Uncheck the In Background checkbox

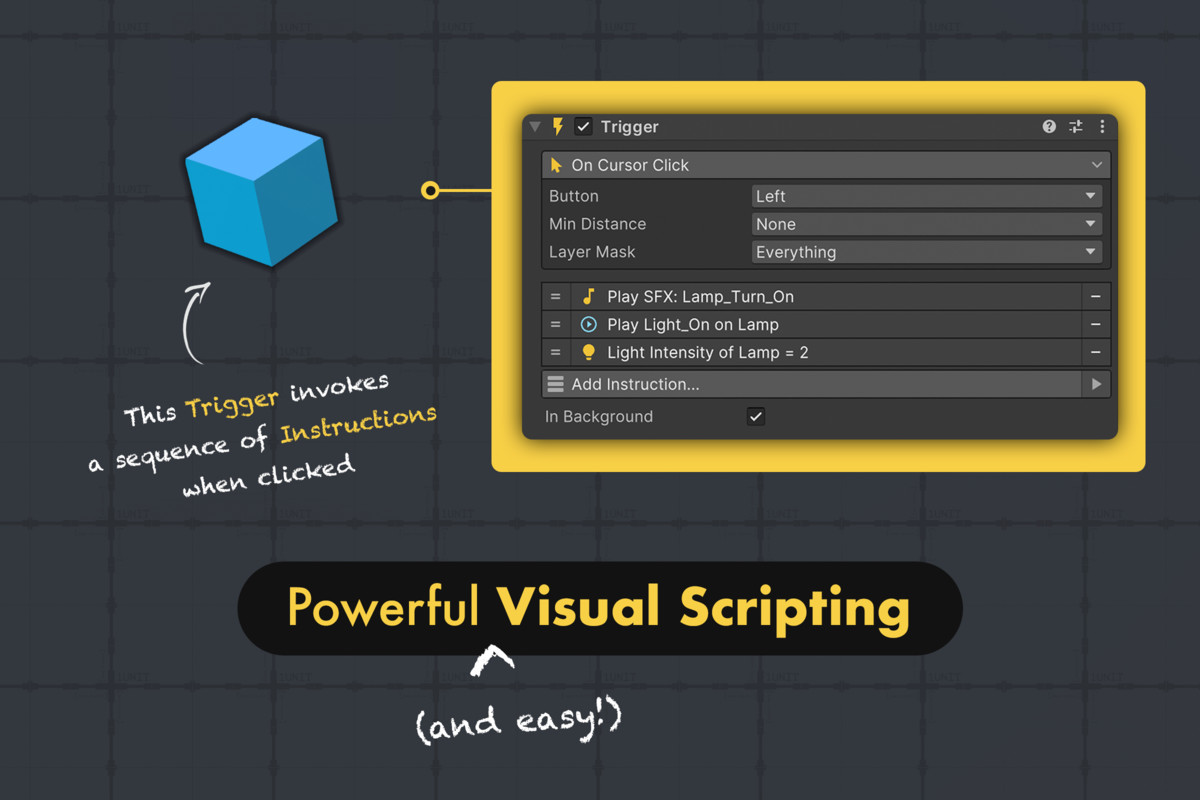(x=755, y=416)
